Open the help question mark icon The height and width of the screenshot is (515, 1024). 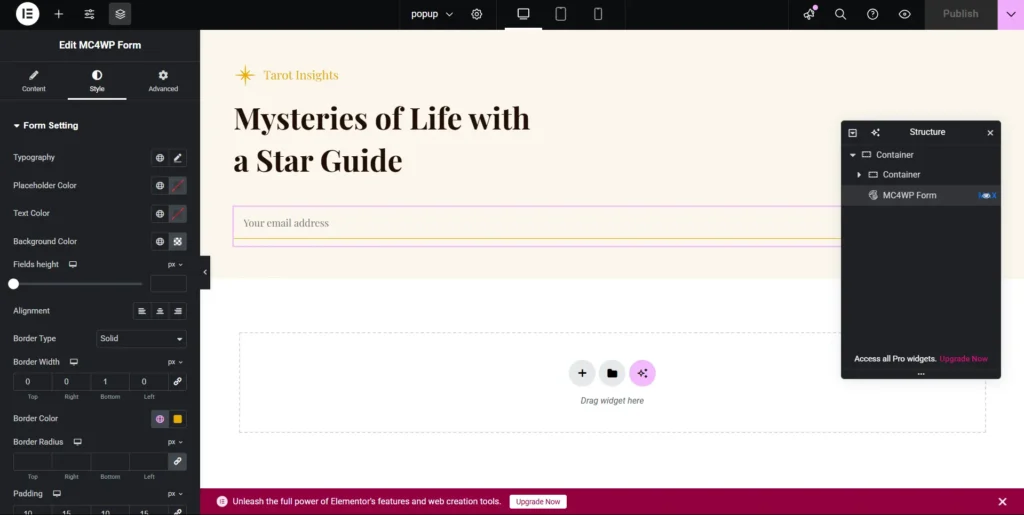click(x=872, y=14)
